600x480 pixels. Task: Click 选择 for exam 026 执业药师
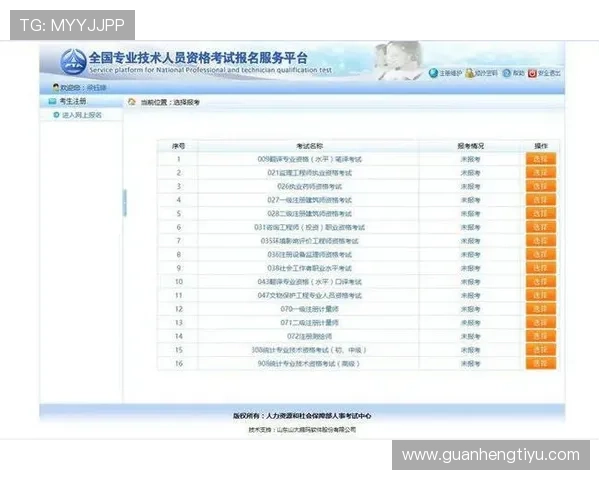(540, 186)
